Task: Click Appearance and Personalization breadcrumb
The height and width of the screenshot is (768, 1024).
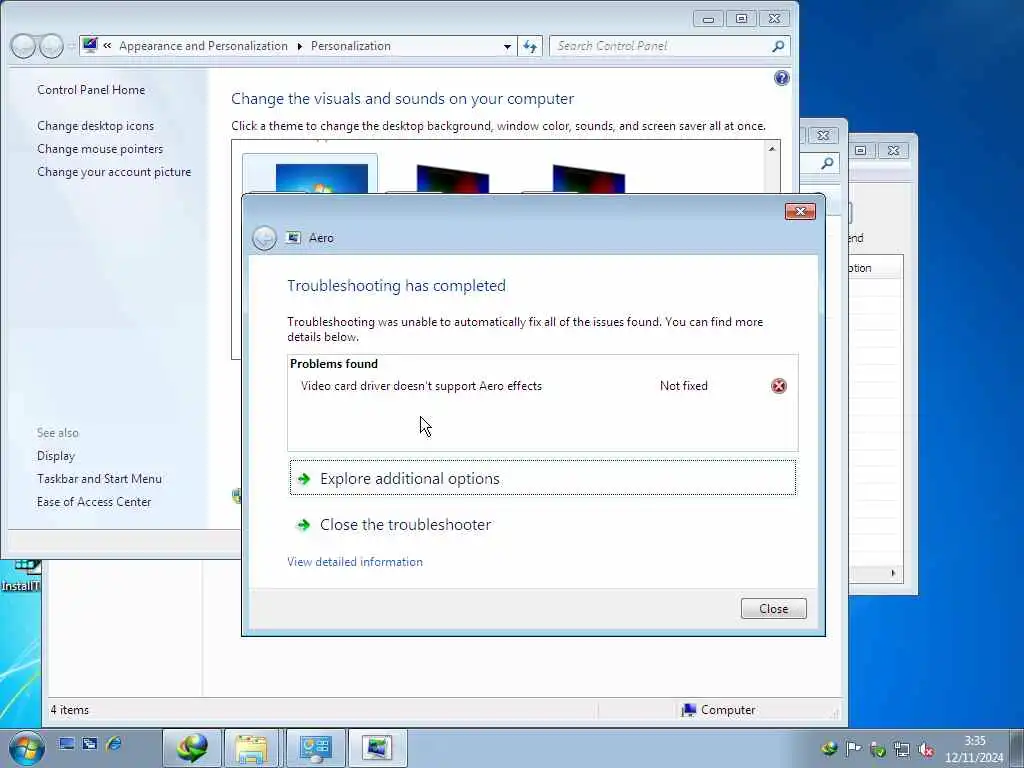Action: [x=203, y=46]
